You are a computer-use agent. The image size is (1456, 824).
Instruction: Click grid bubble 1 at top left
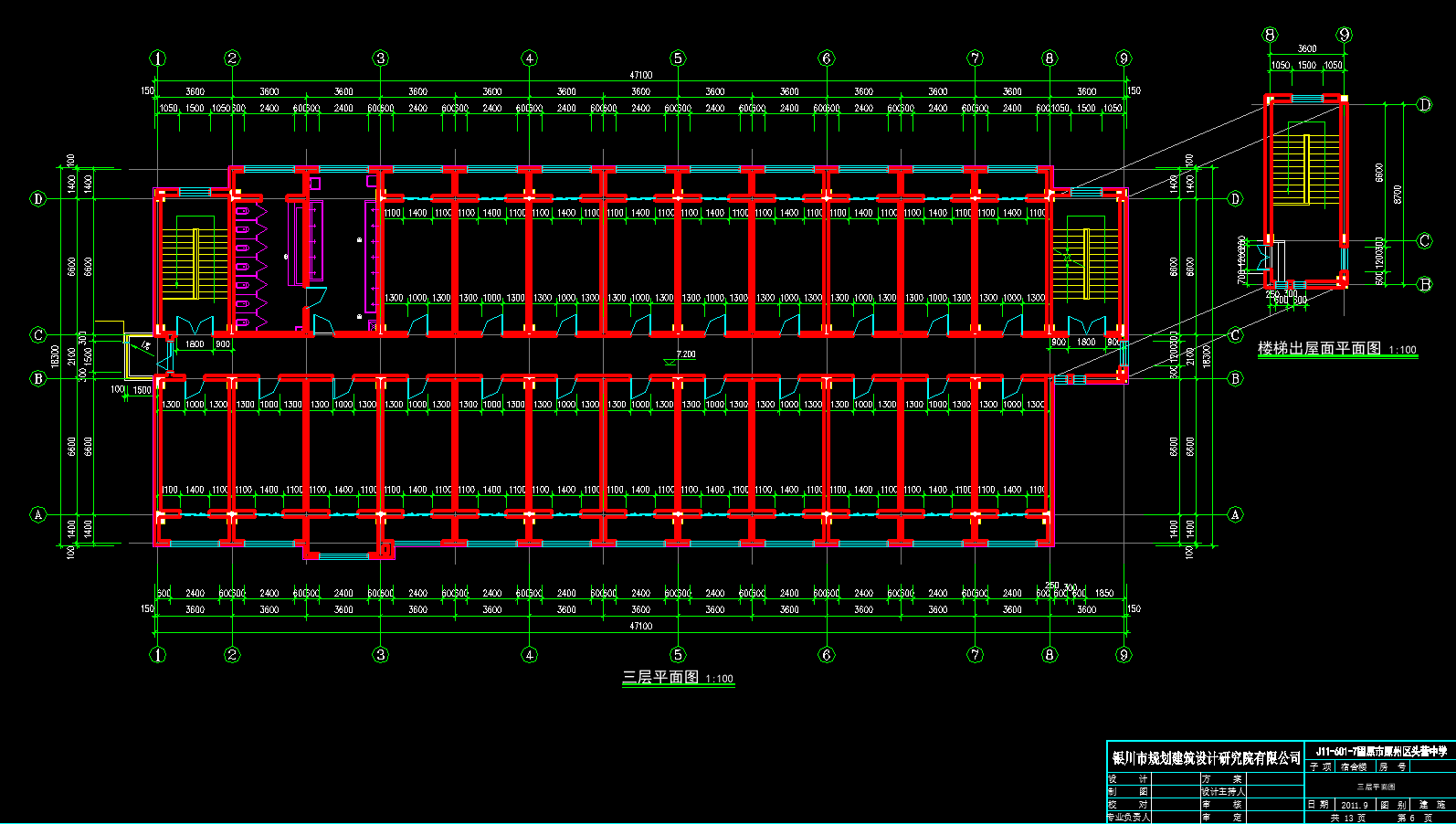[158, 58]
